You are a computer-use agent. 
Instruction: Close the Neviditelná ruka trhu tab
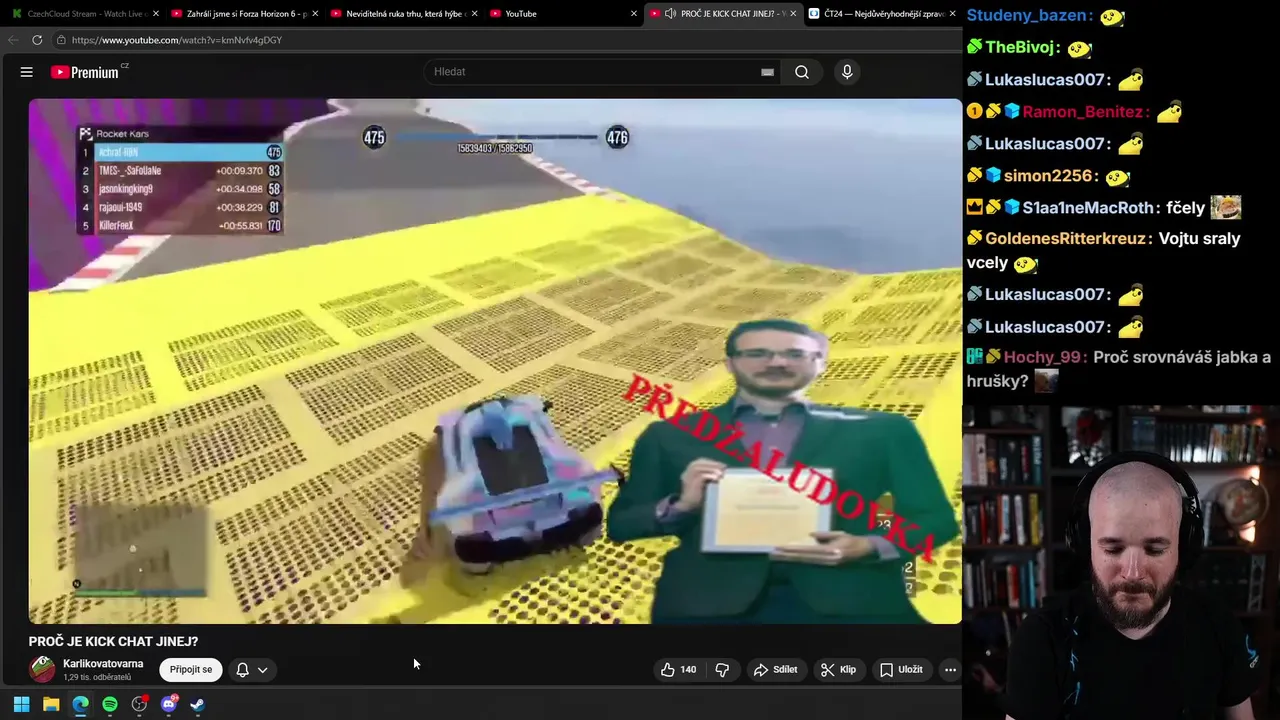tap(474, 14)
